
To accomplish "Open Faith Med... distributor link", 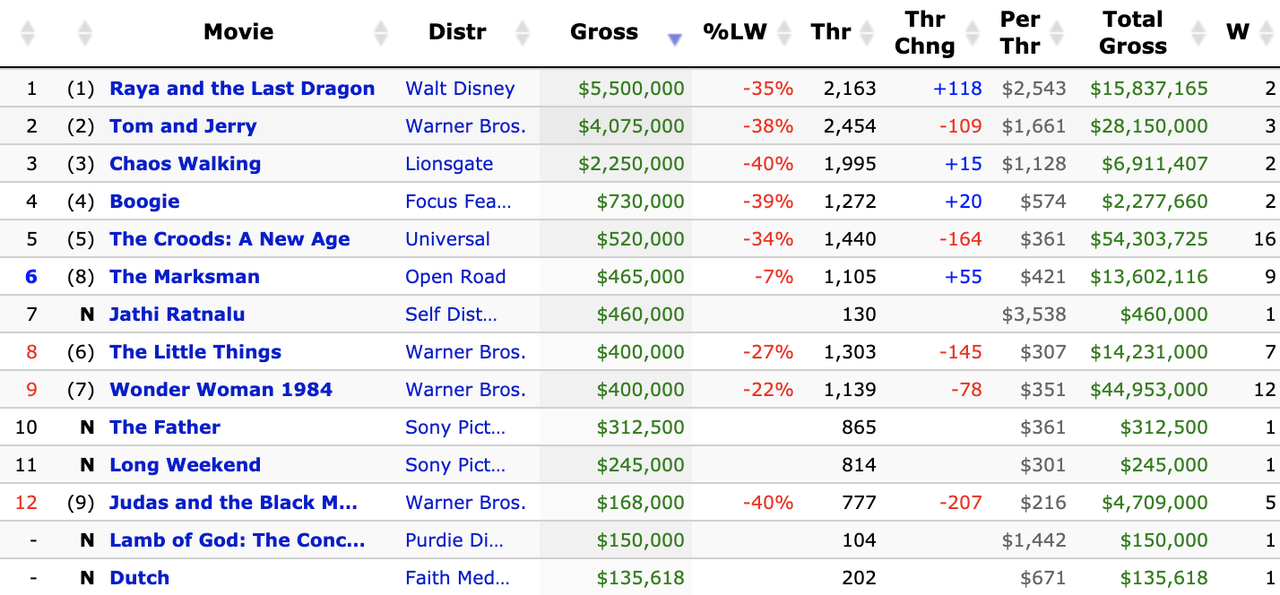I will coord(458,578).
